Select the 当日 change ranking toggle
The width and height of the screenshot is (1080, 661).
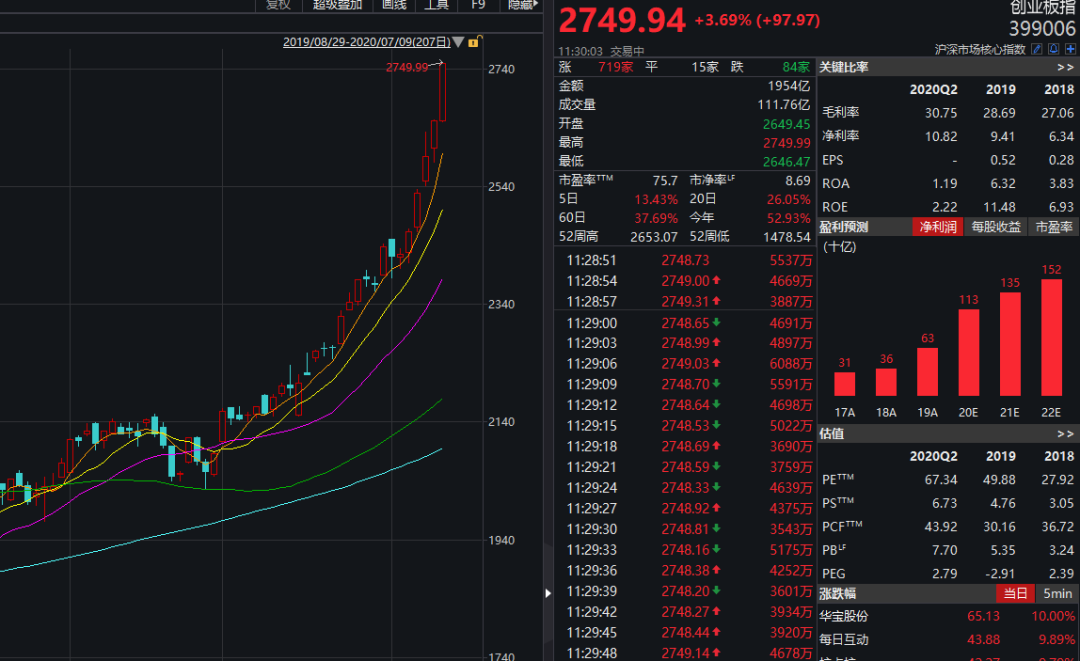1015,594
